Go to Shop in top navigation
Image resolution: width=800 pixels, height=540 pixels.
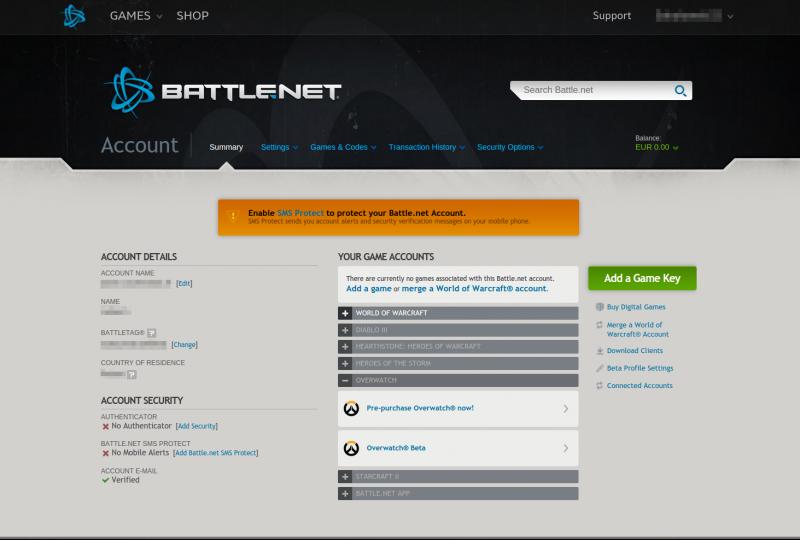(x=192, y=16)
